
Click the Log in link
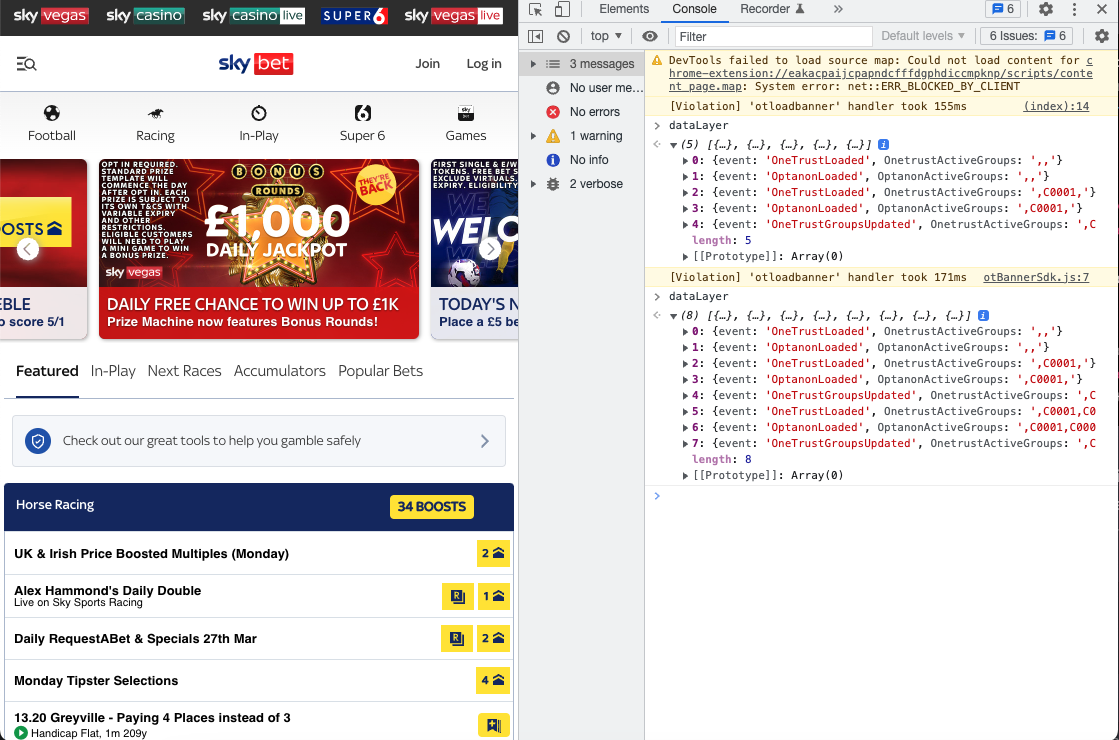pos(484,64)
